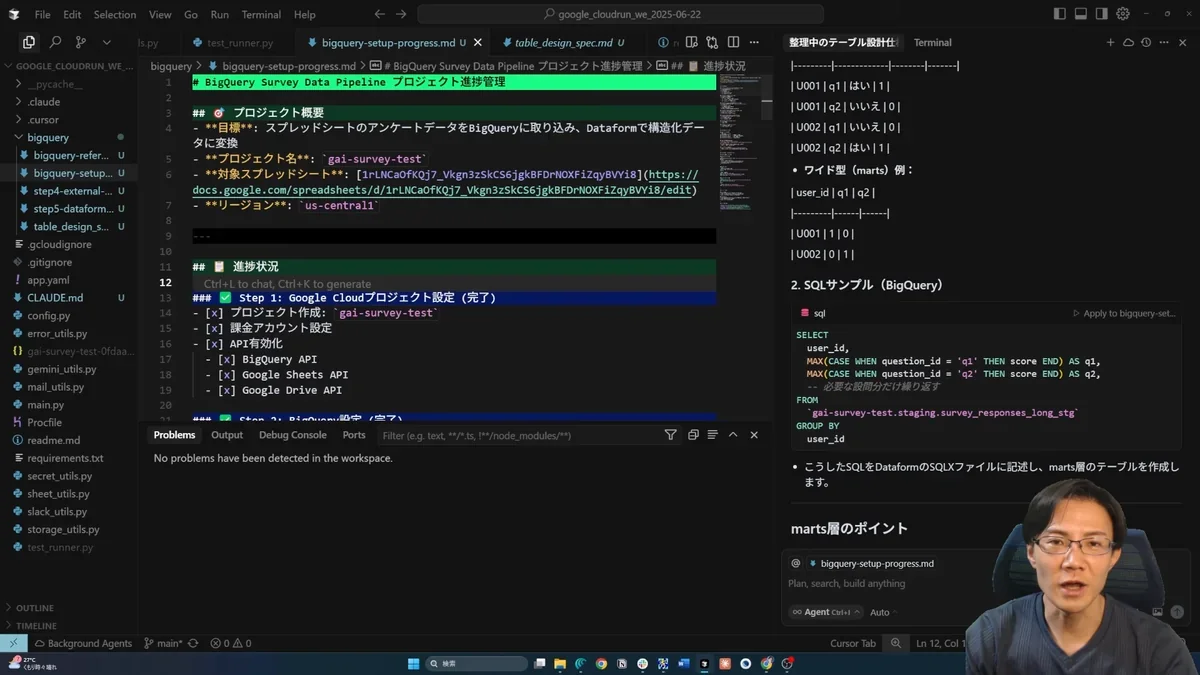Expand the OUTLINE section

(x=69, y=608)
